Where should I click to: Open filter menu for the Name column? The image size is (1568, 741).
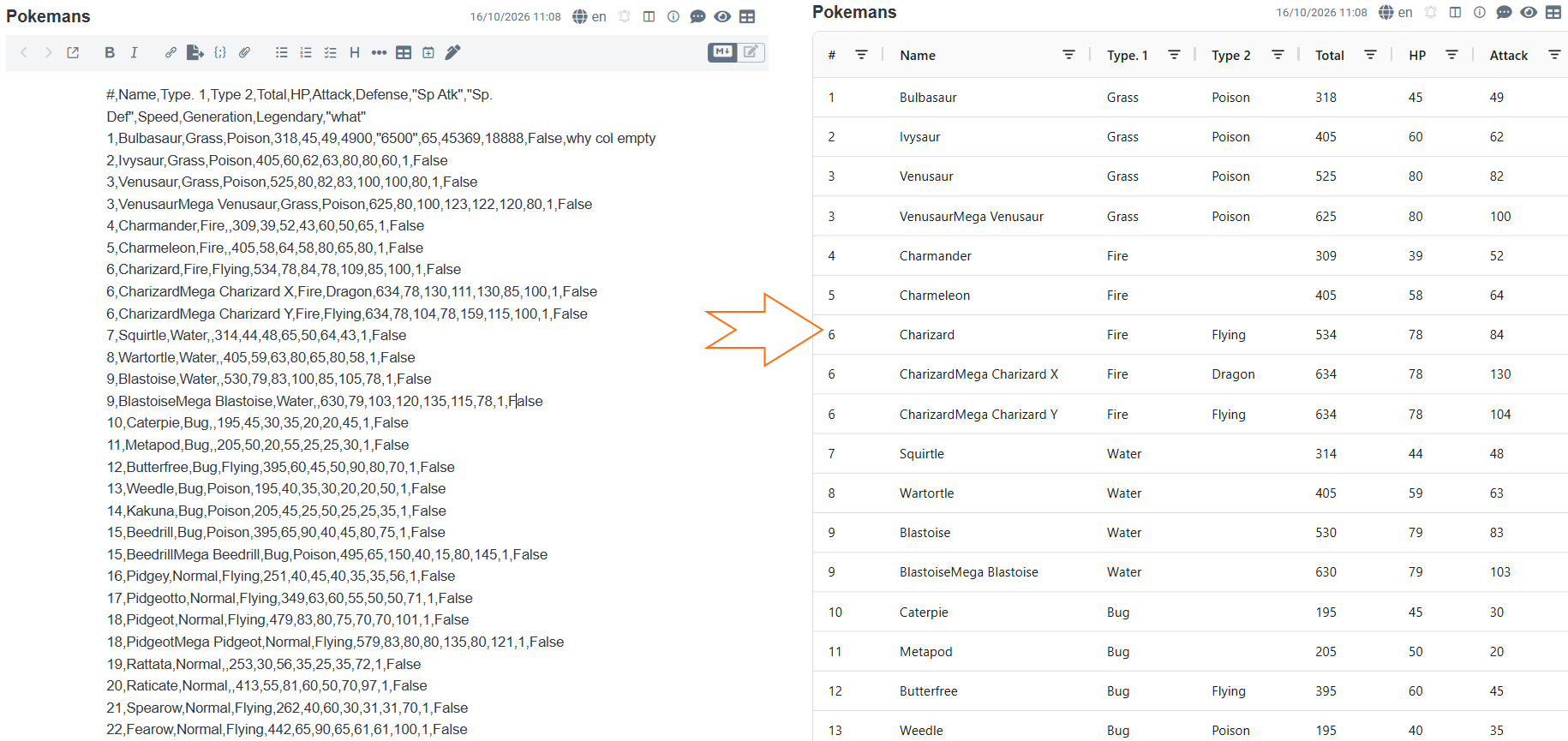1068,55
